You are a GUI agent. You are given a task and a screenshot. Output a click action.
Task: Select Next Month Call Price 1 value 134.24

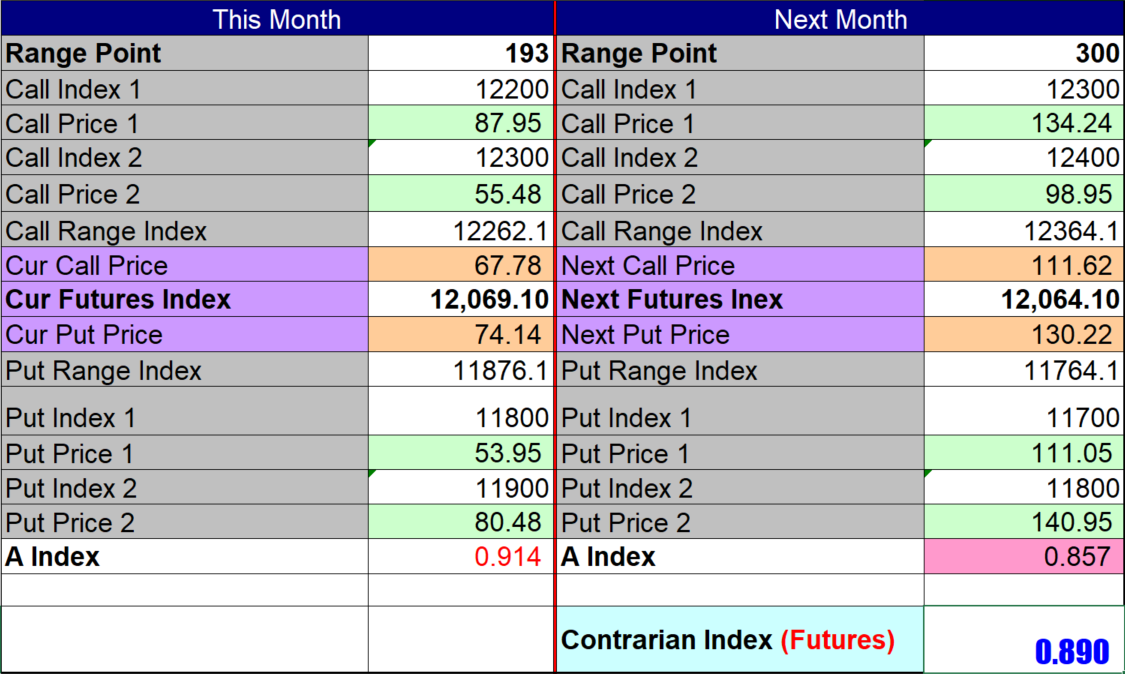[1023, 124]
